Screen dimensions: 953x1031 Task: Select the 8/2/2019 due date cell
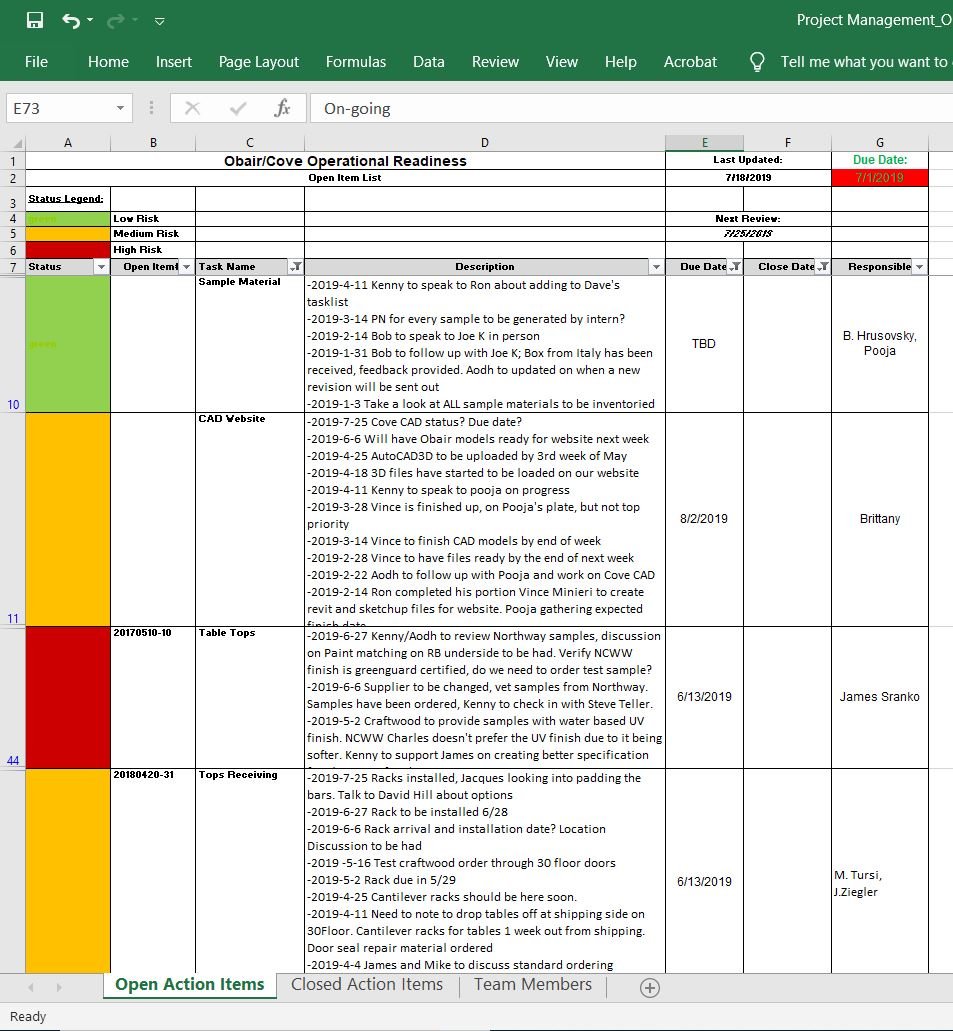(x=704, y=519)
